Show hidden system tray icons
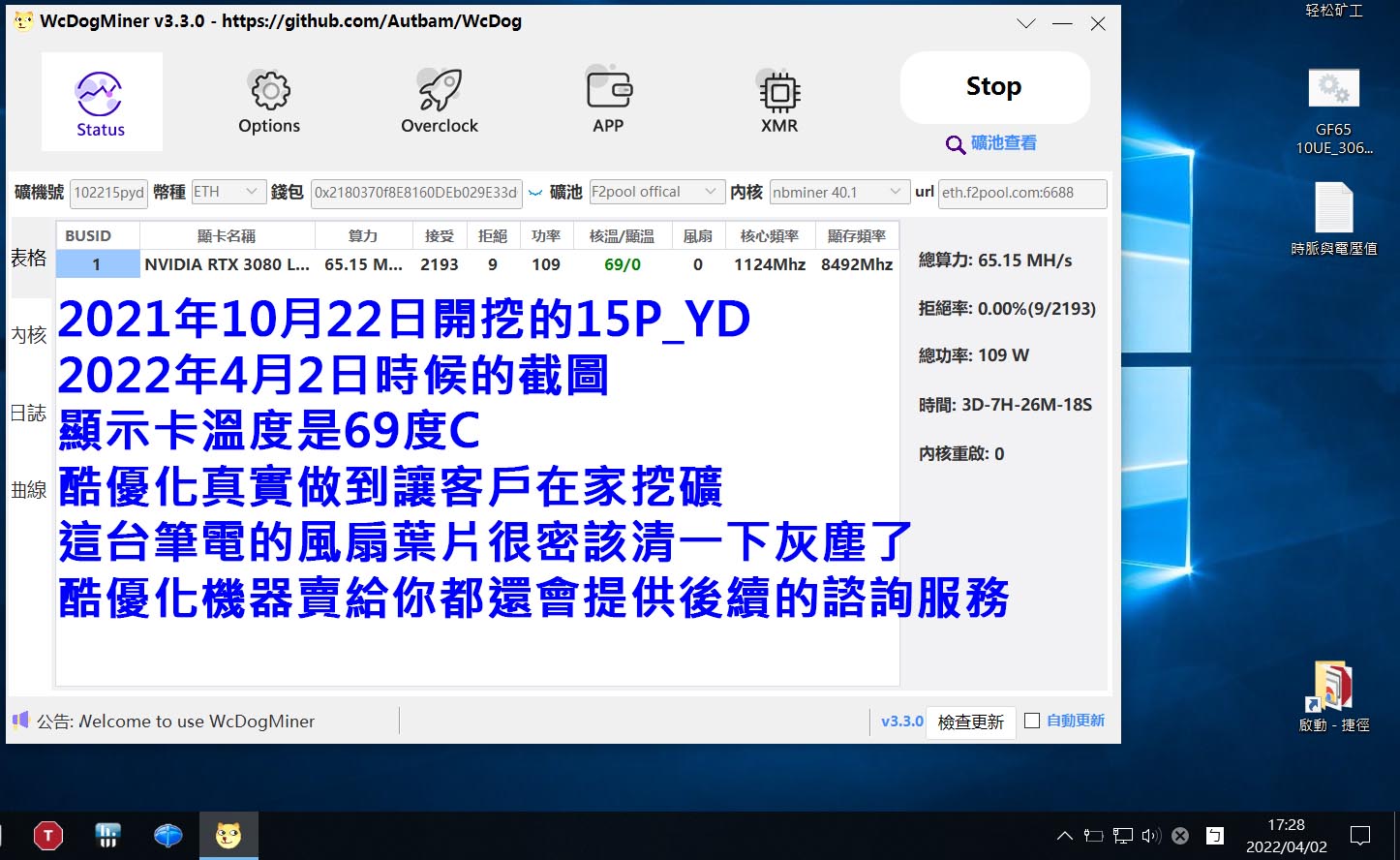This screenshot has width=1400, height=860. coord(1065,835)
